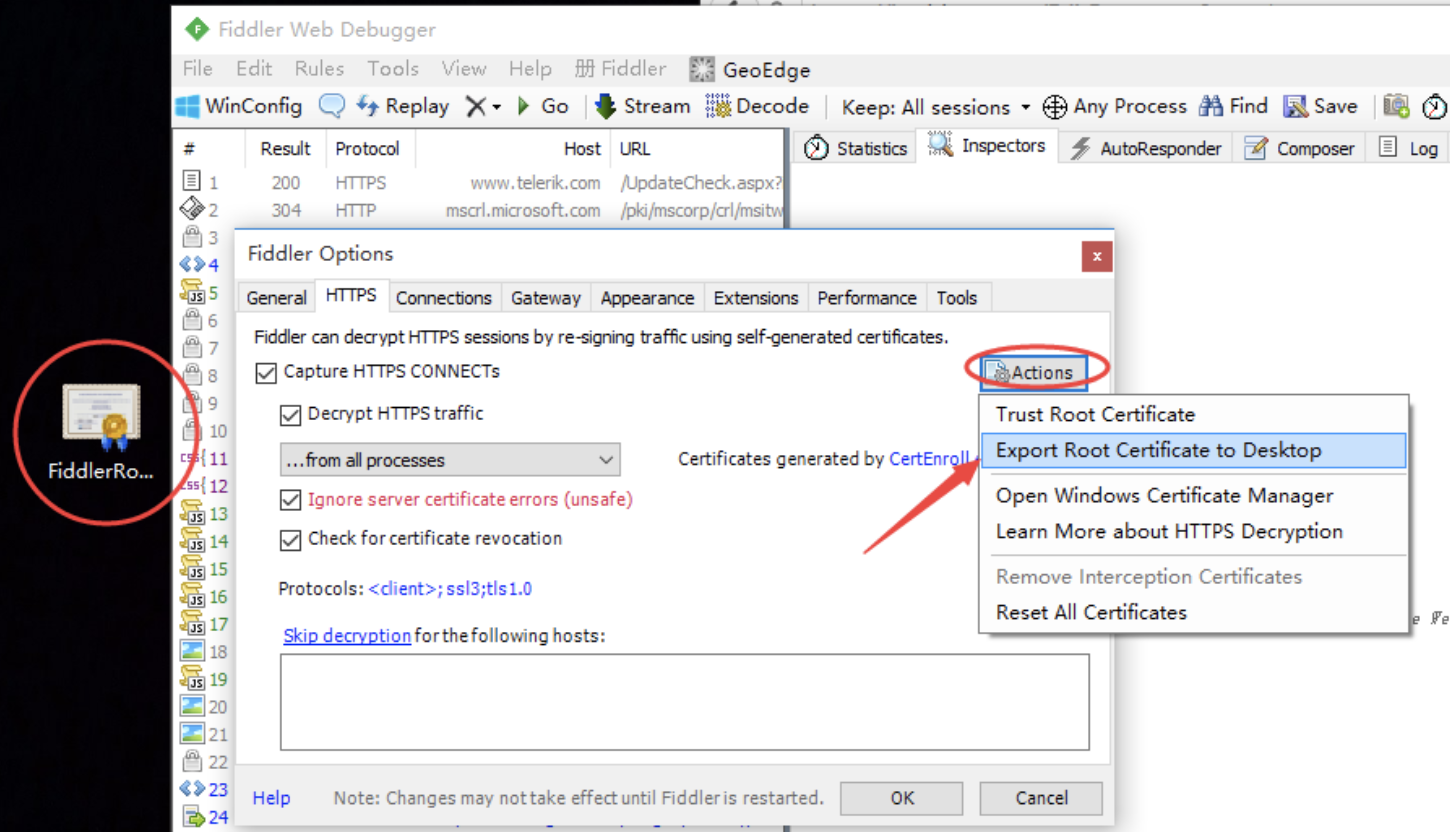This screenshot has height=832, width=1450.
Task: Click the OK button
Action: (x=901, y=798)
